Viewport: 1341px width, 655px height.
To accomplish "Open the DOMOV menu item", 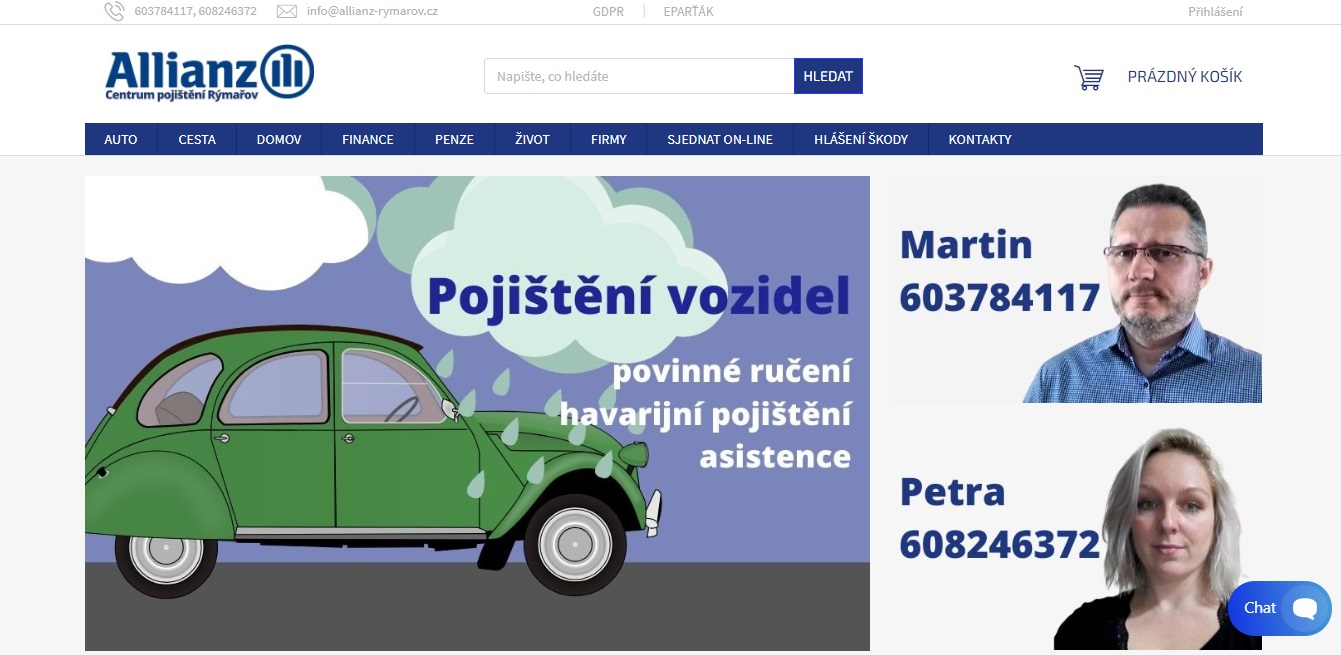I will click(279, 139).
